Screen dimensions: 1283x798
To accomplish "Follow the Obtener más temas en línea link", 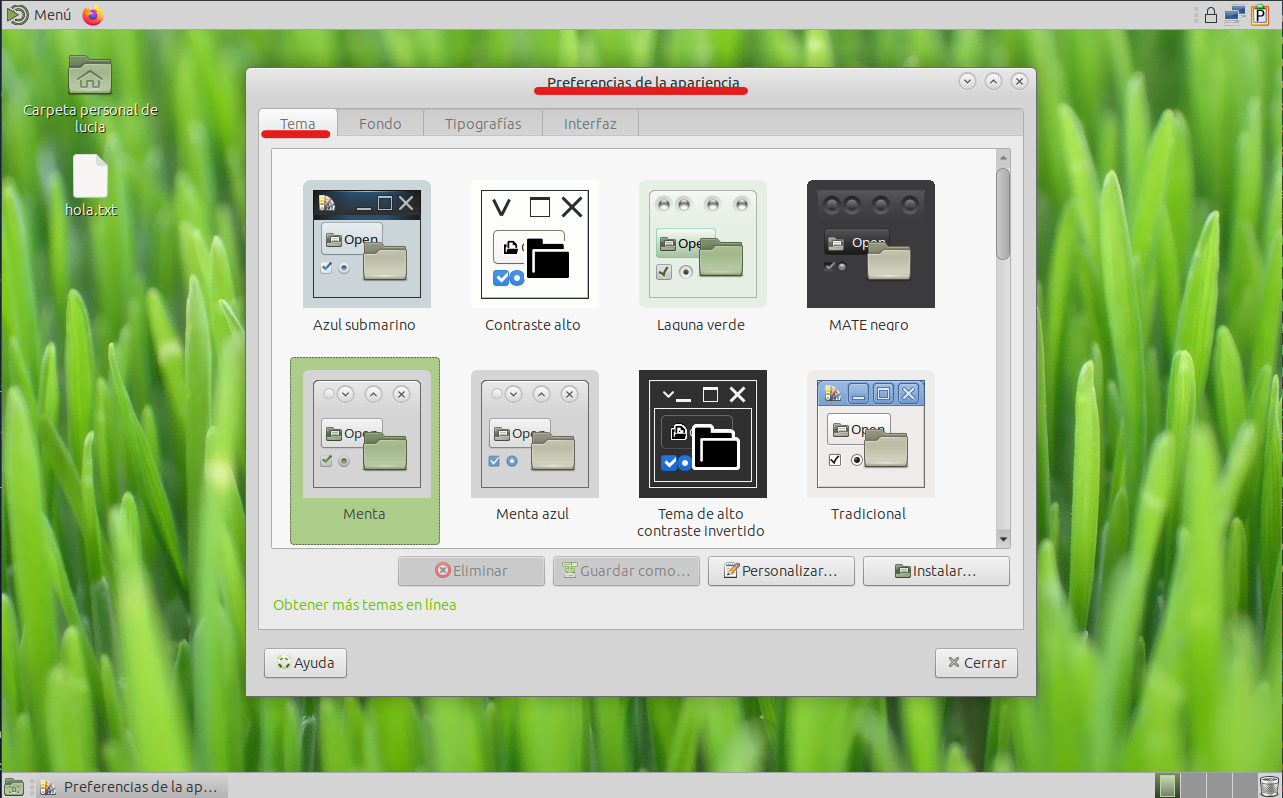I will pos(364,605).
